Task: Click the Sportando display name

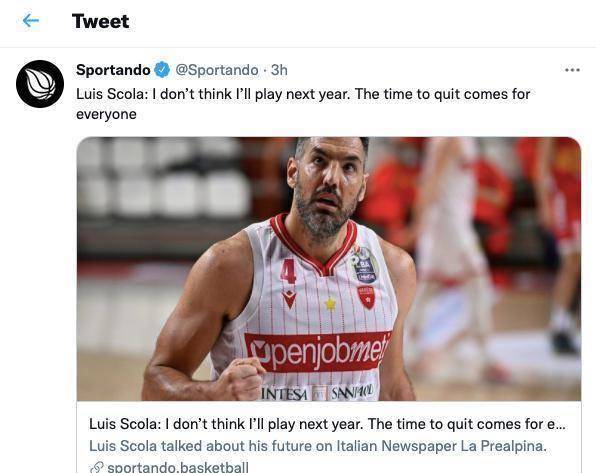Action: point(113,70)
